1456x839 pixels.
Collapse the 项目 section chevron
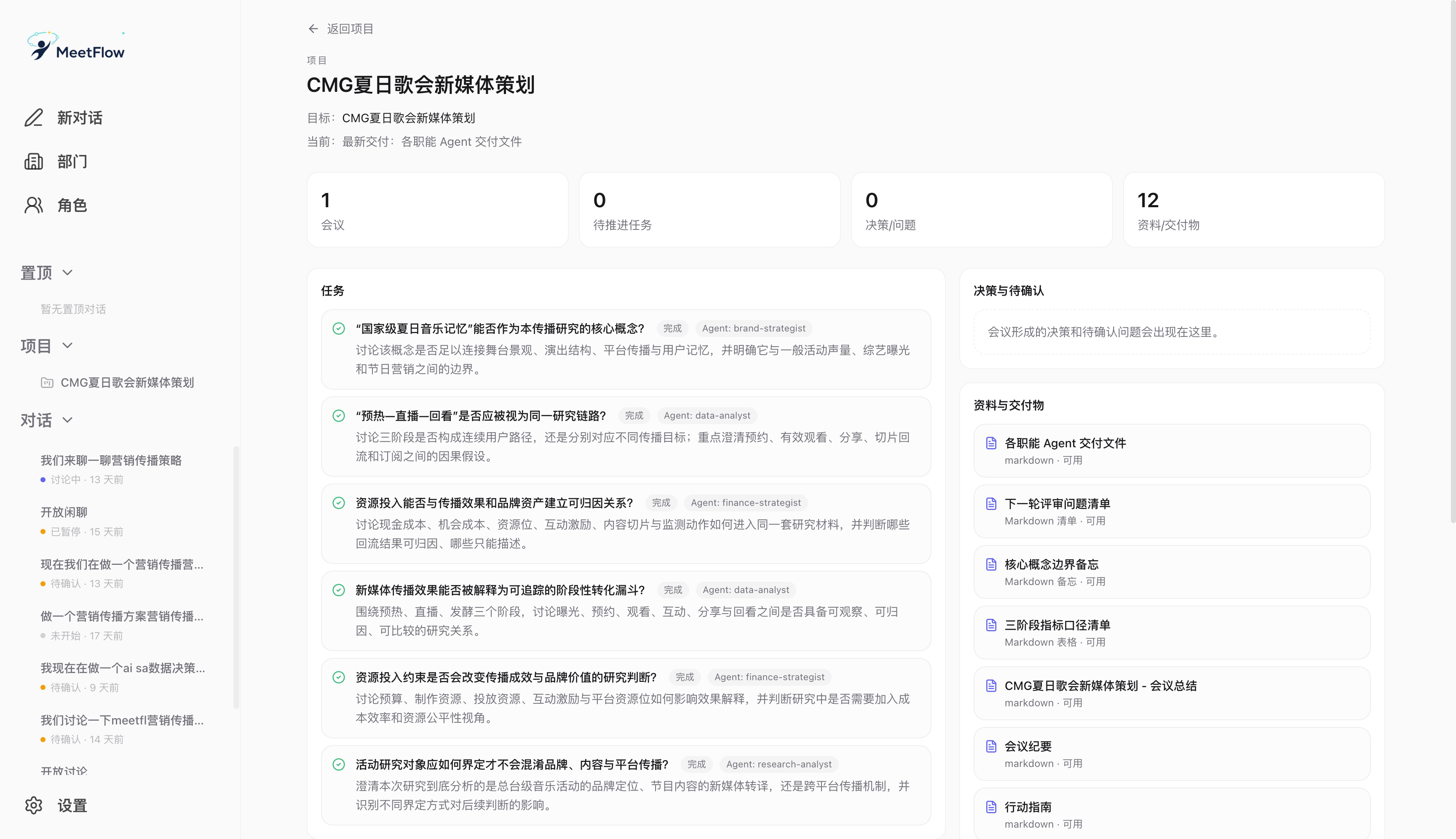pos(67,346)
